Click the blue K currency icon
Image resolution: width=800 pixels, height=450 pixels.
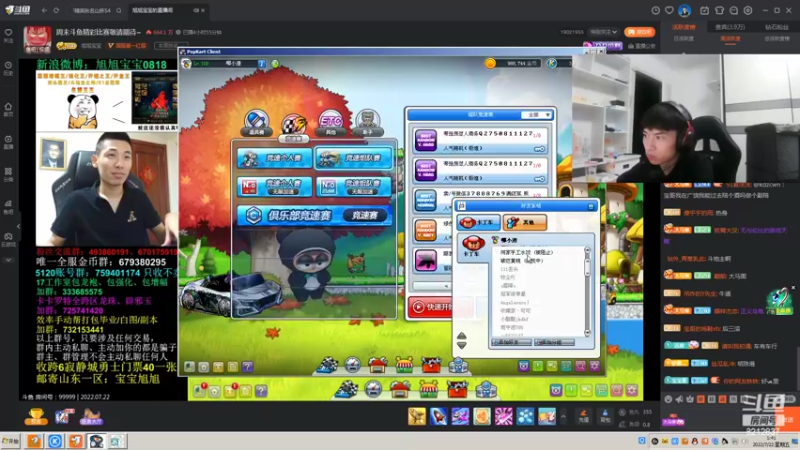(552, 63)
